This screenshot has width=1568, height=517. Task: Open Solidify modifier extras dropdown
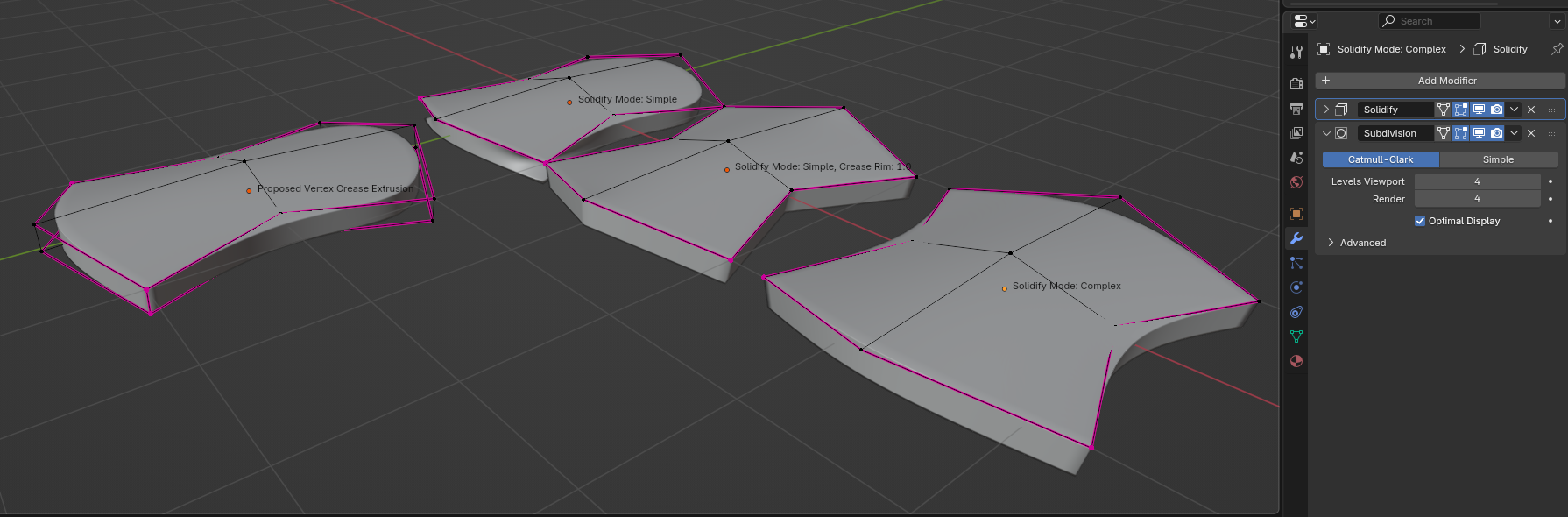point(1514,110)
